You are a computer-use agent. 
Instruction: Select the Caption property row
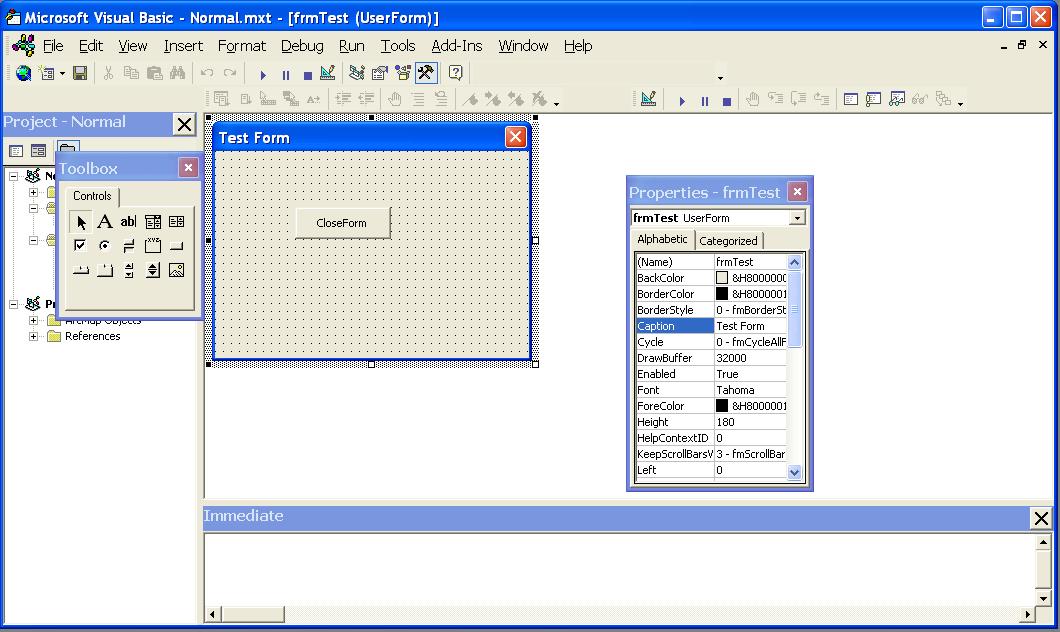coord(711,326)
